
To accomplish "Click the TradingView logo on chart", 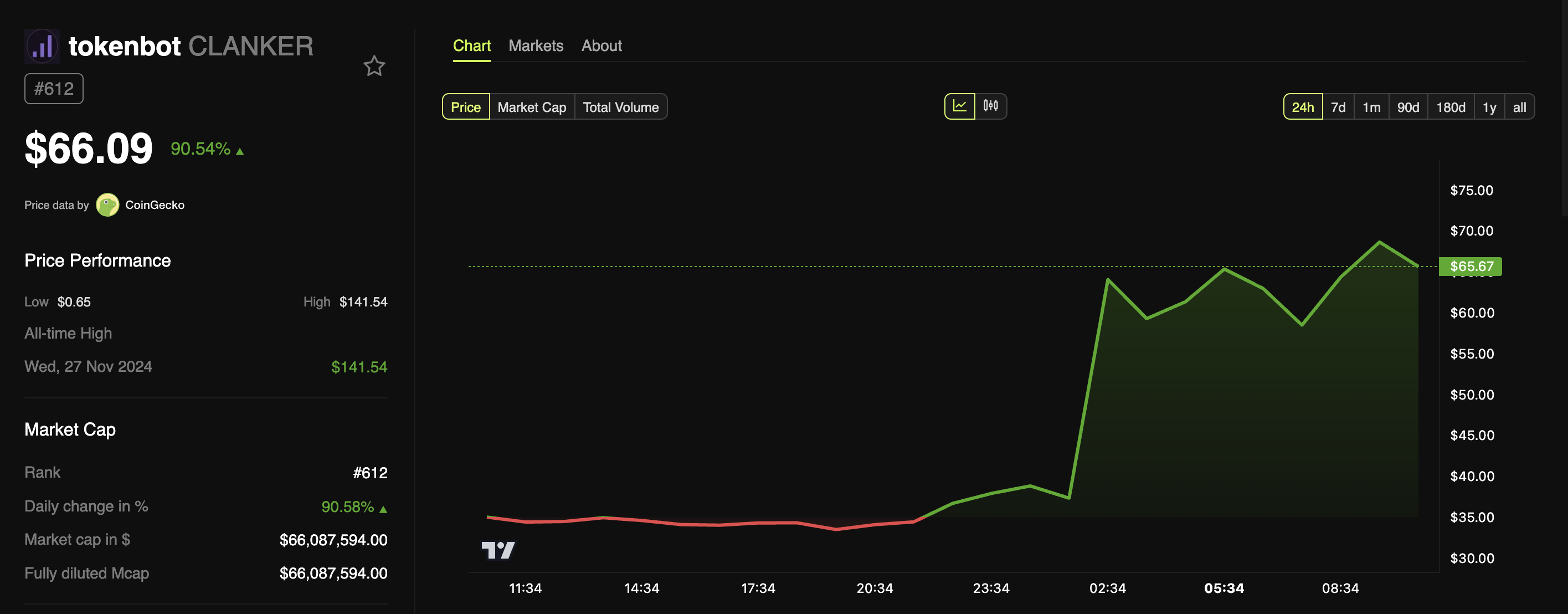I will point(498,550).
